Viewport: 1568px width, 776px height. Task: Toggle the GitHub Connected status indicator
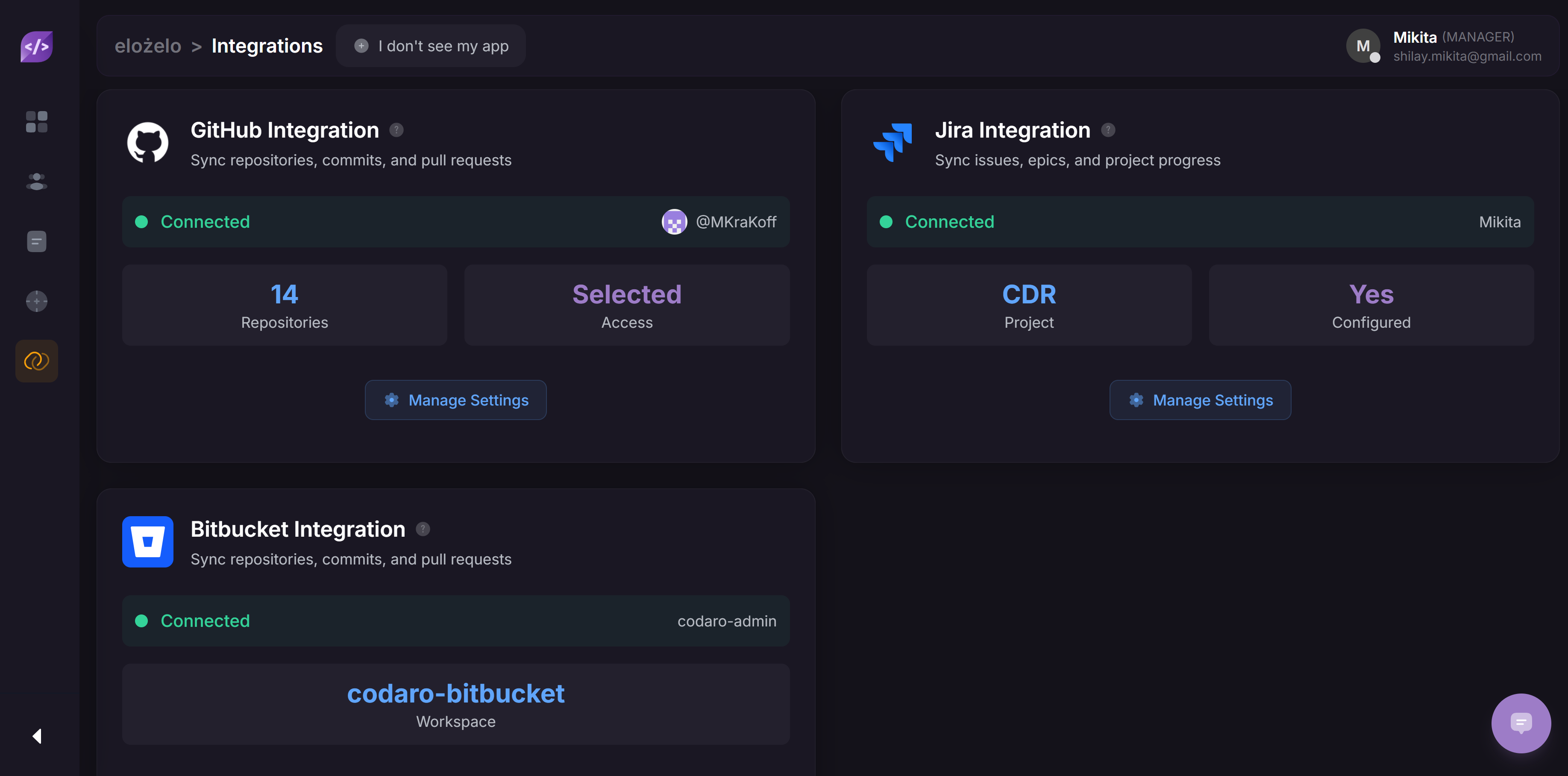point(142,221)
